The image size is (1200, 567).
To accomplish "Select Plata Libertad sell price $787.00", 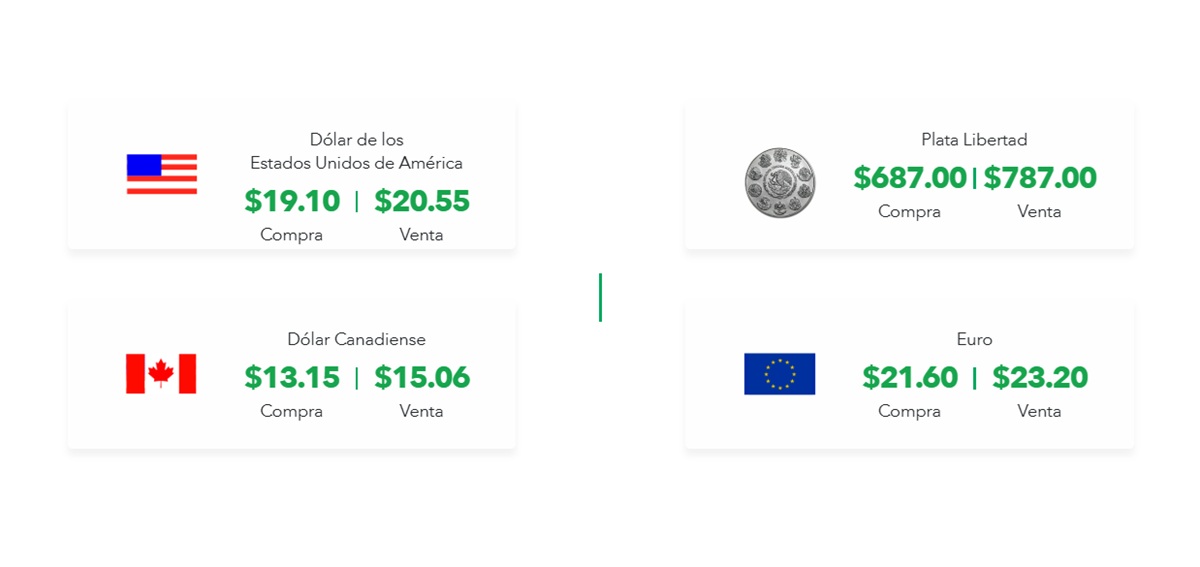I will tap(1040, 178).
